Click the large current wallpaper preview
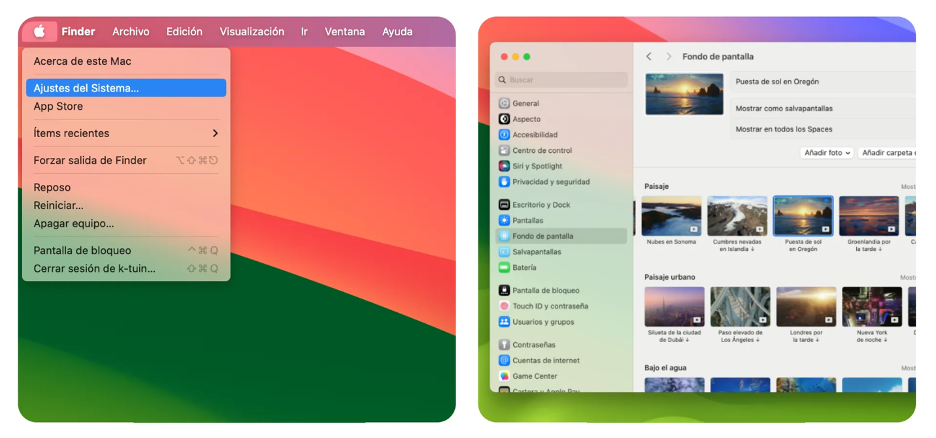Viewport: 936px width, 438px height. [x=684, y=94]
